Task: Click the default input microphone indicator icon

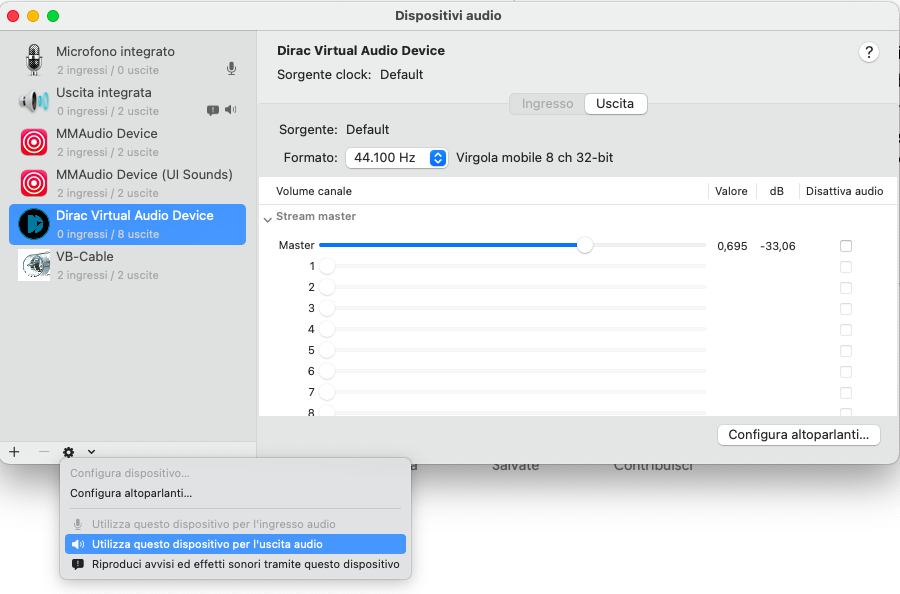Action: (231, 69)
